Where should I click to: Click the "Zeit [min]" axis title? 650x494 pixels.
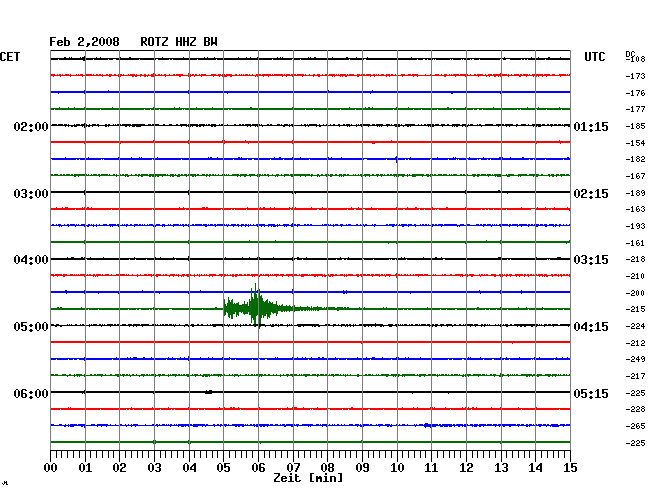click(x=308, y=478)
